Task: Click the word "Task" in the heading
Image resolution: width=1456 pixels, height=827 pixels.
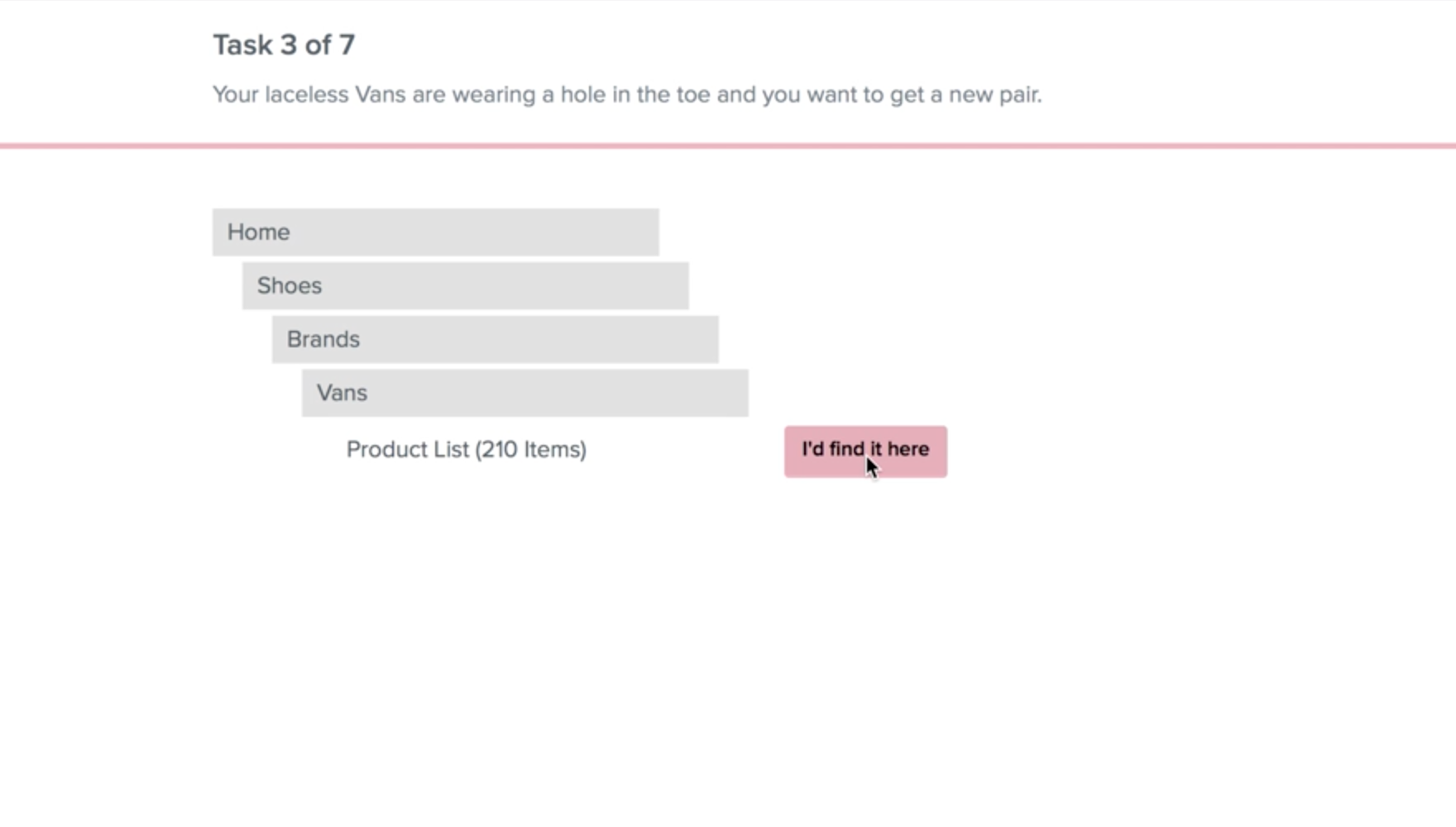Action: click(x=242, y=45)
